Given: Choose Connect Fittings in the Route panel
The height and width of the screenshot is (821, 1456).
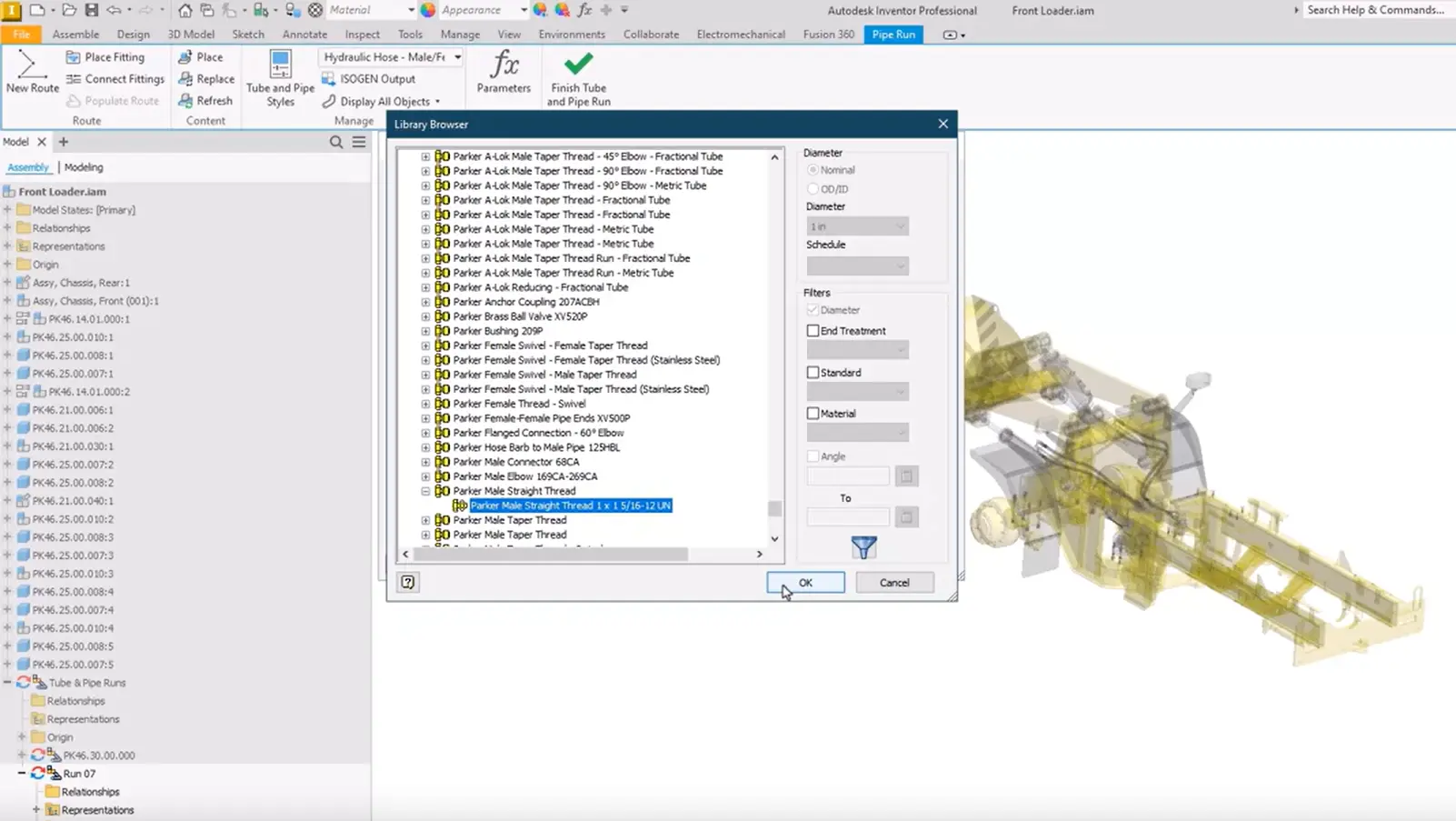Looking at the screenshot, I should pyautogui.click(x=115, y=79).
